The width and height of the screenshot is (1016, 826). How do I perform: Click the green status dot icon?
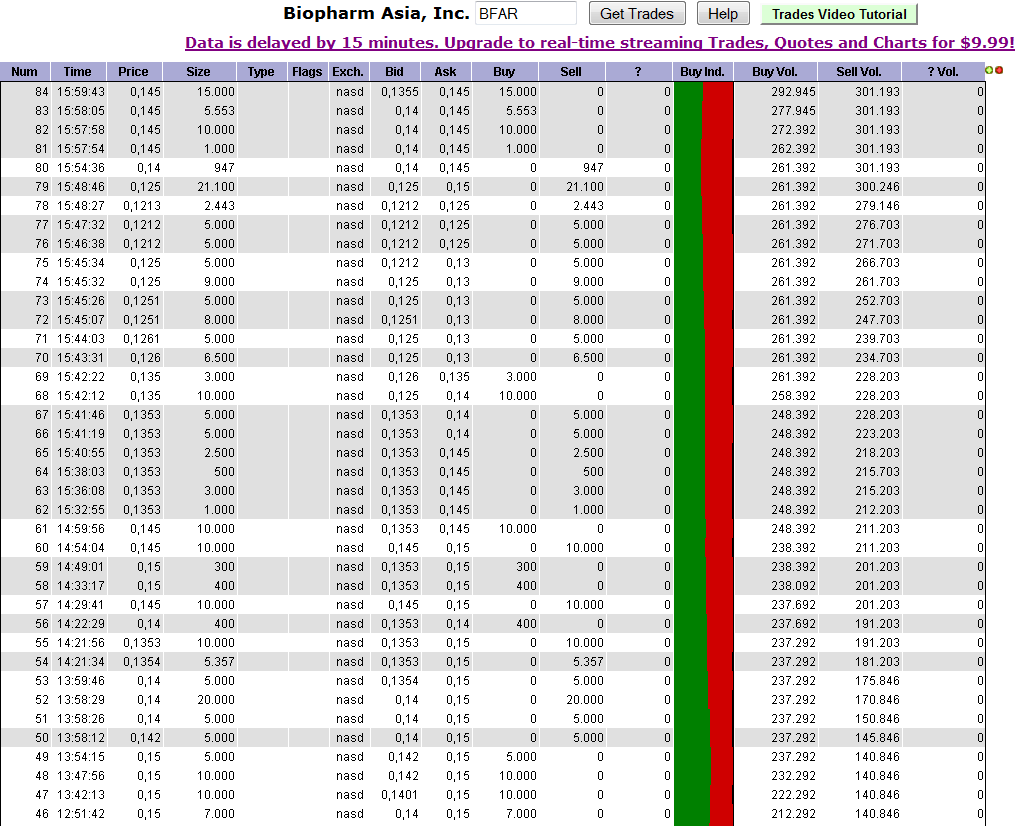(x=989, y=70)
